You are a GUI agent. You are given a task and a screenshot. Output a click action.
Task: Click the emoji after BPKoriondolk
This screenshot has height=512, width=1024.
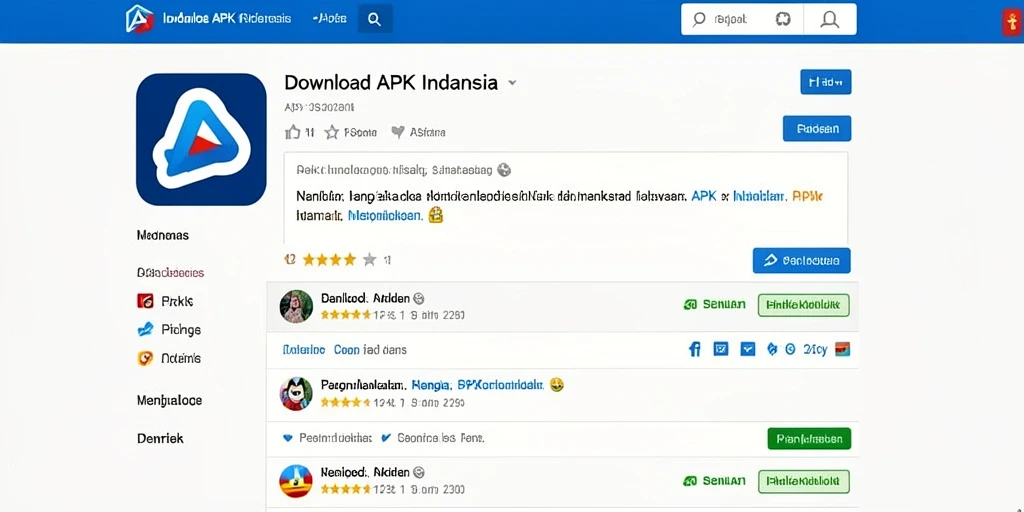point(557,385)
